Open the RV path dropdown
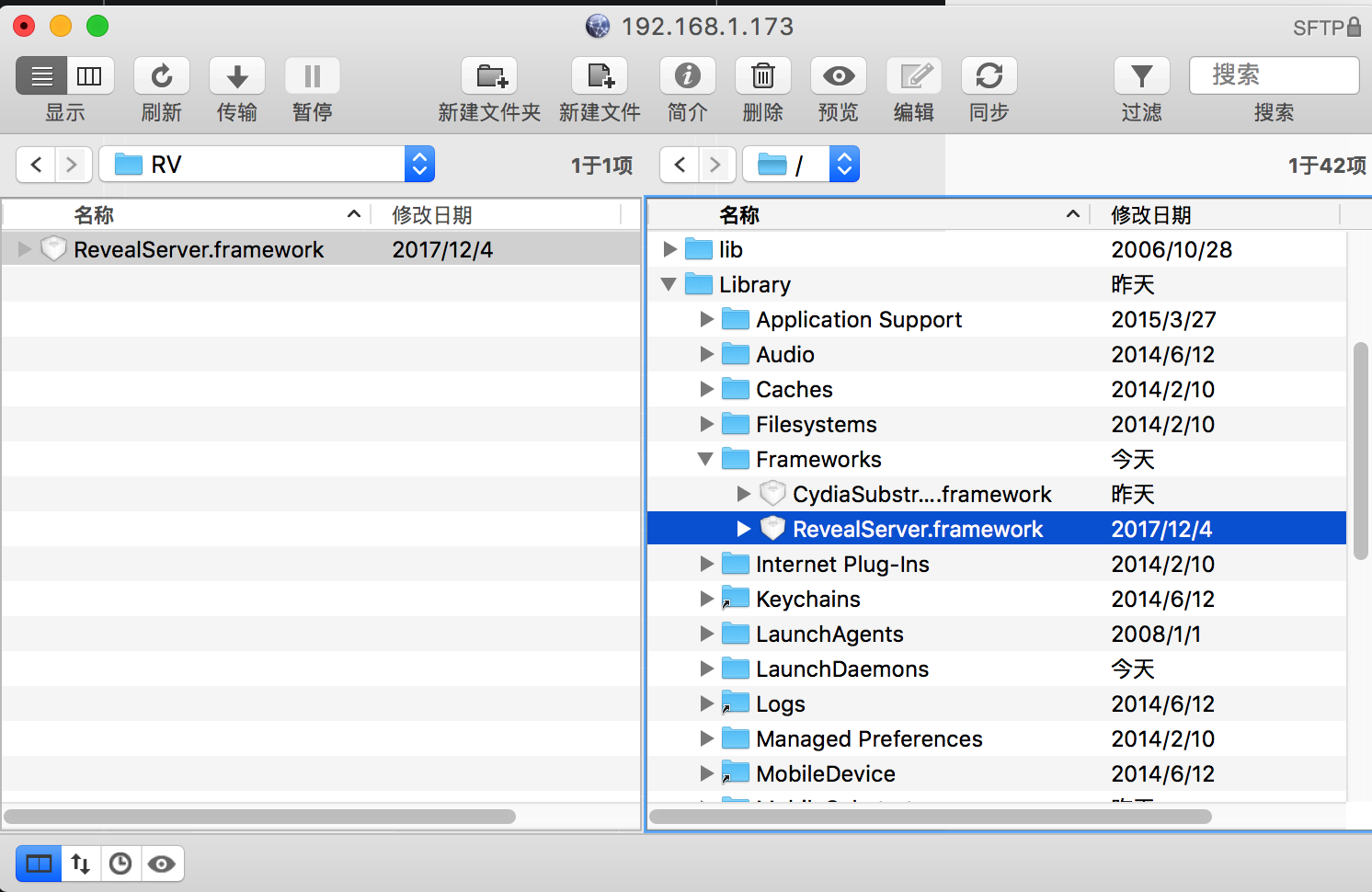 (267, 165)
